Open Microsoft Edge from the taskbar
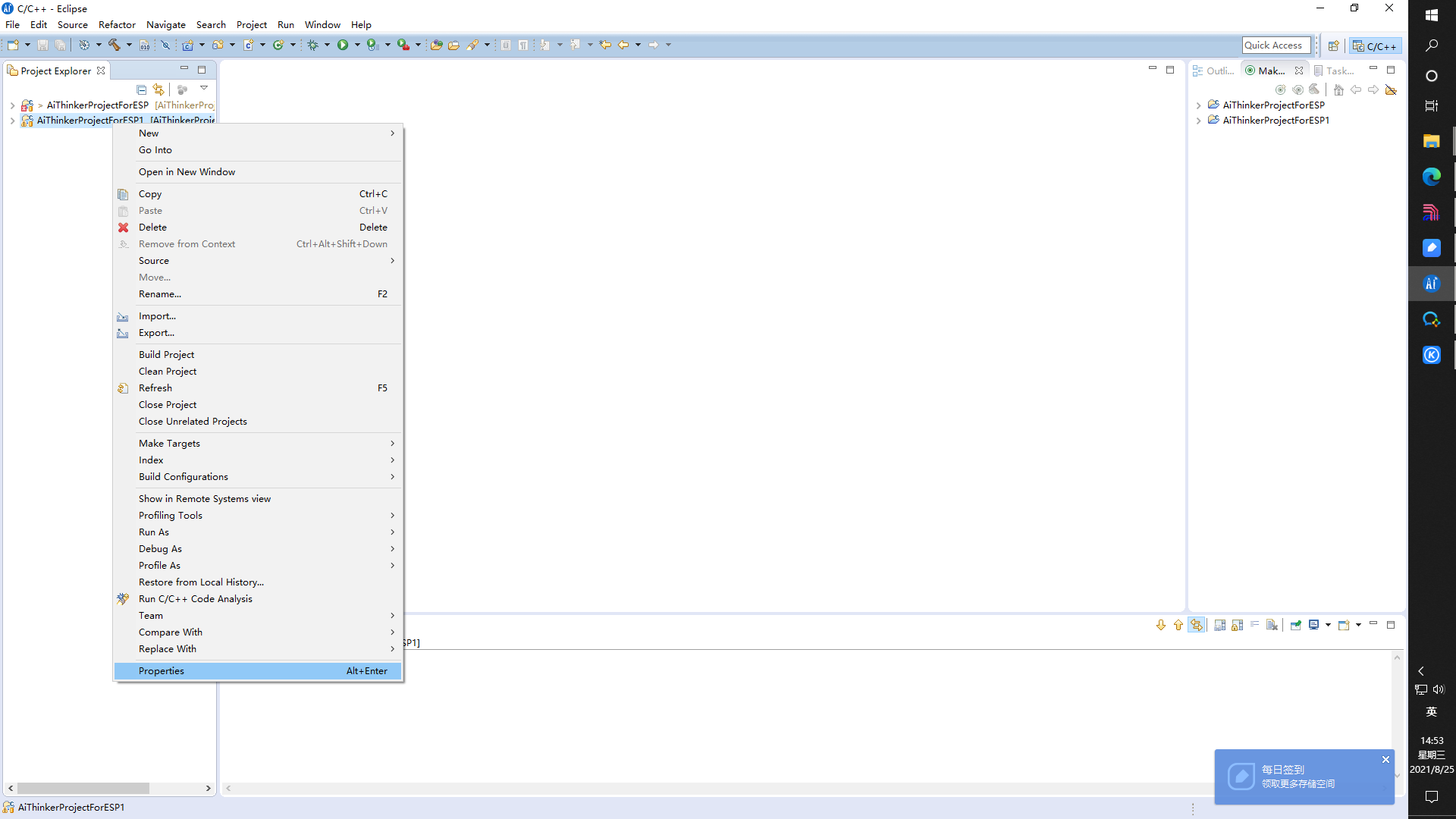The width and height of the screenshot is (1456, 819). (1431, 177)
